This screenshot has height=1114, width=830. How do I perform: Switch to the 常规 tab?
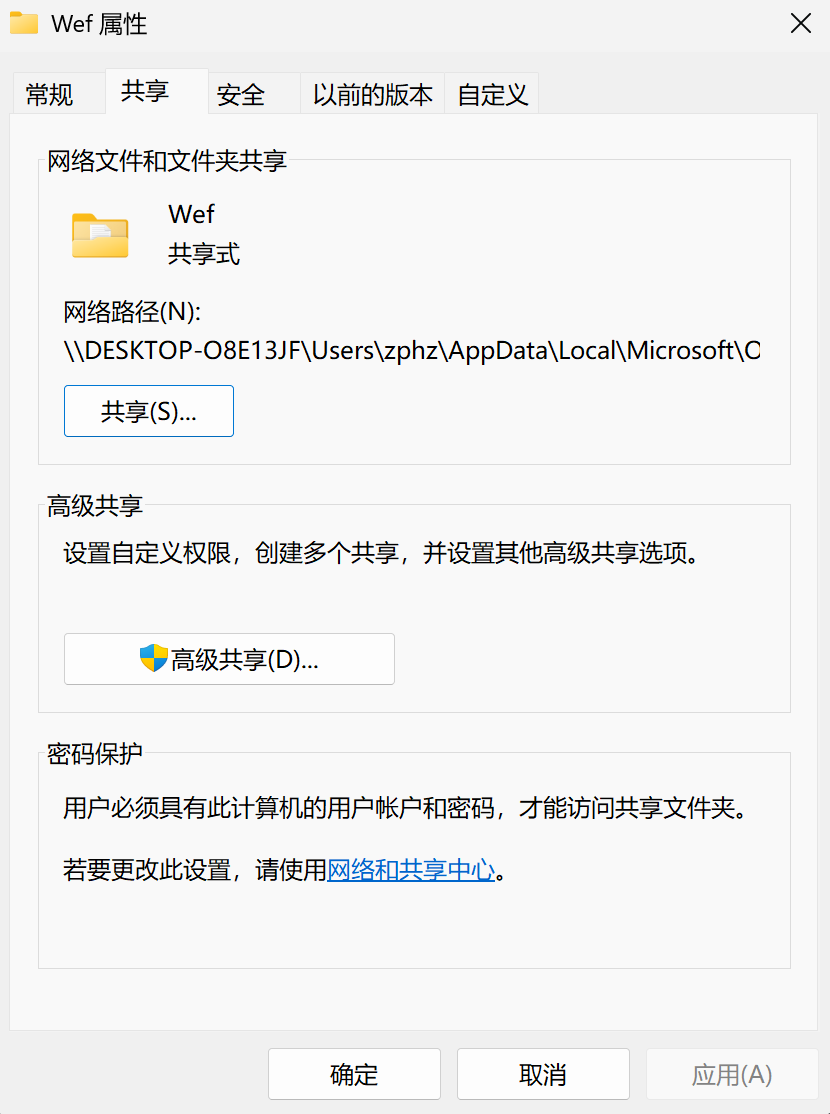tap(50, 95)
